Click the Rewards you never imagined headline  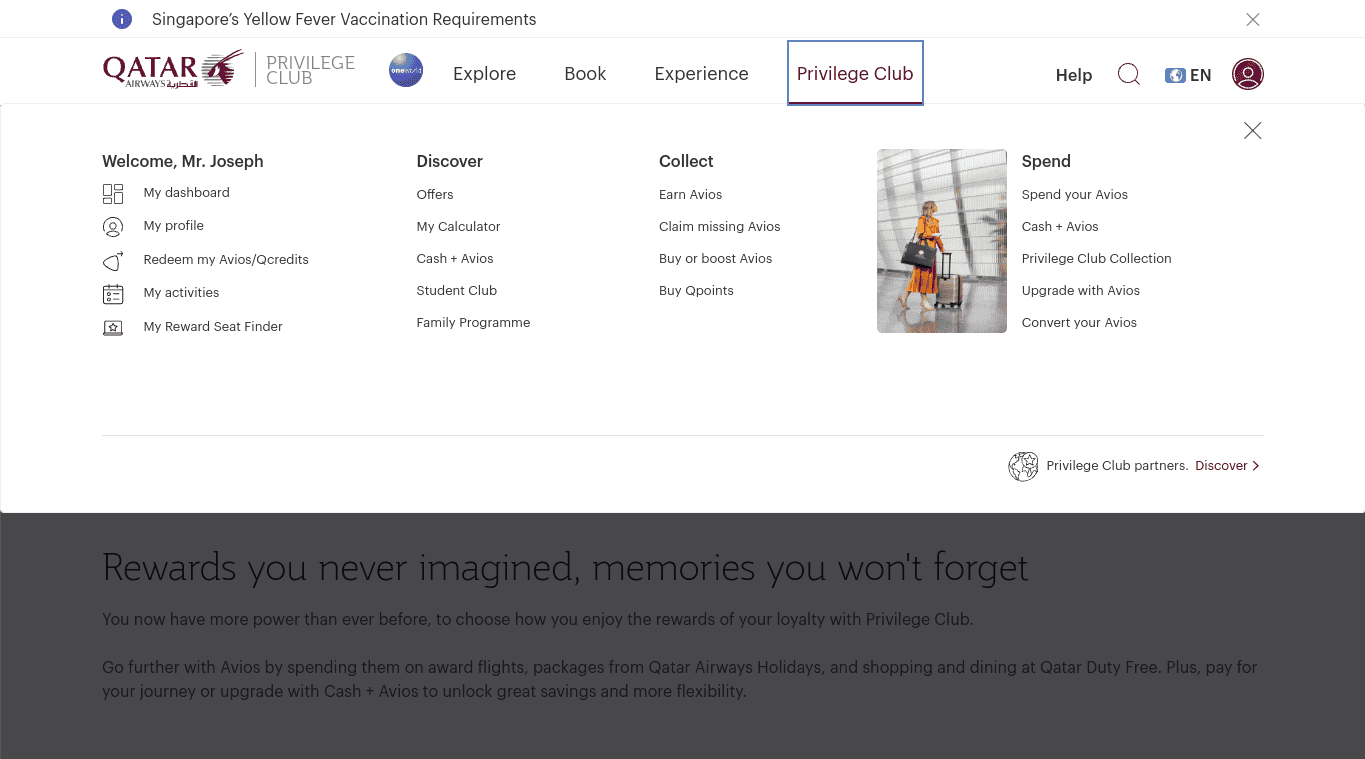click(565, 567)
